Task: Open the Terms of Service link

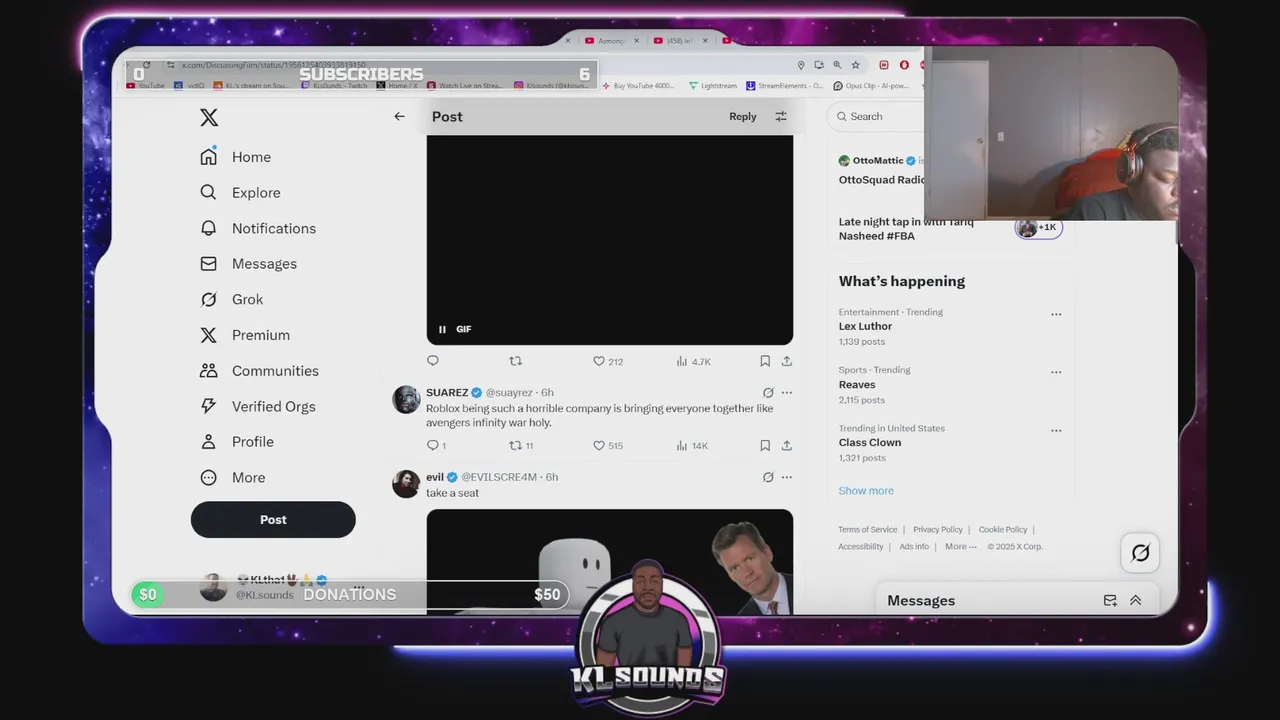Action: coord(868,530)
